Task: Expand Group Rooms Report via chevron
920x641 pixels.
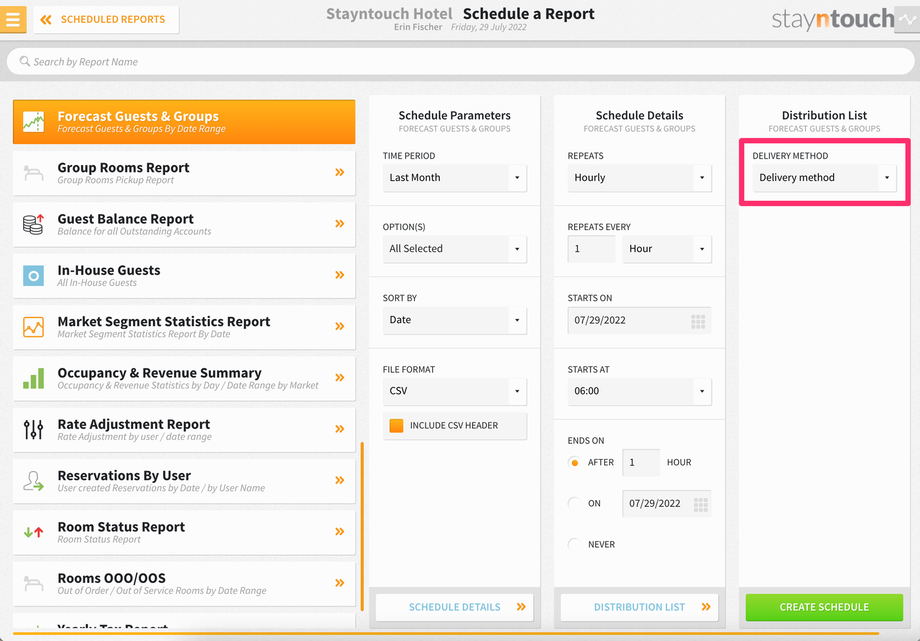Action: click(x=340, y=173)
